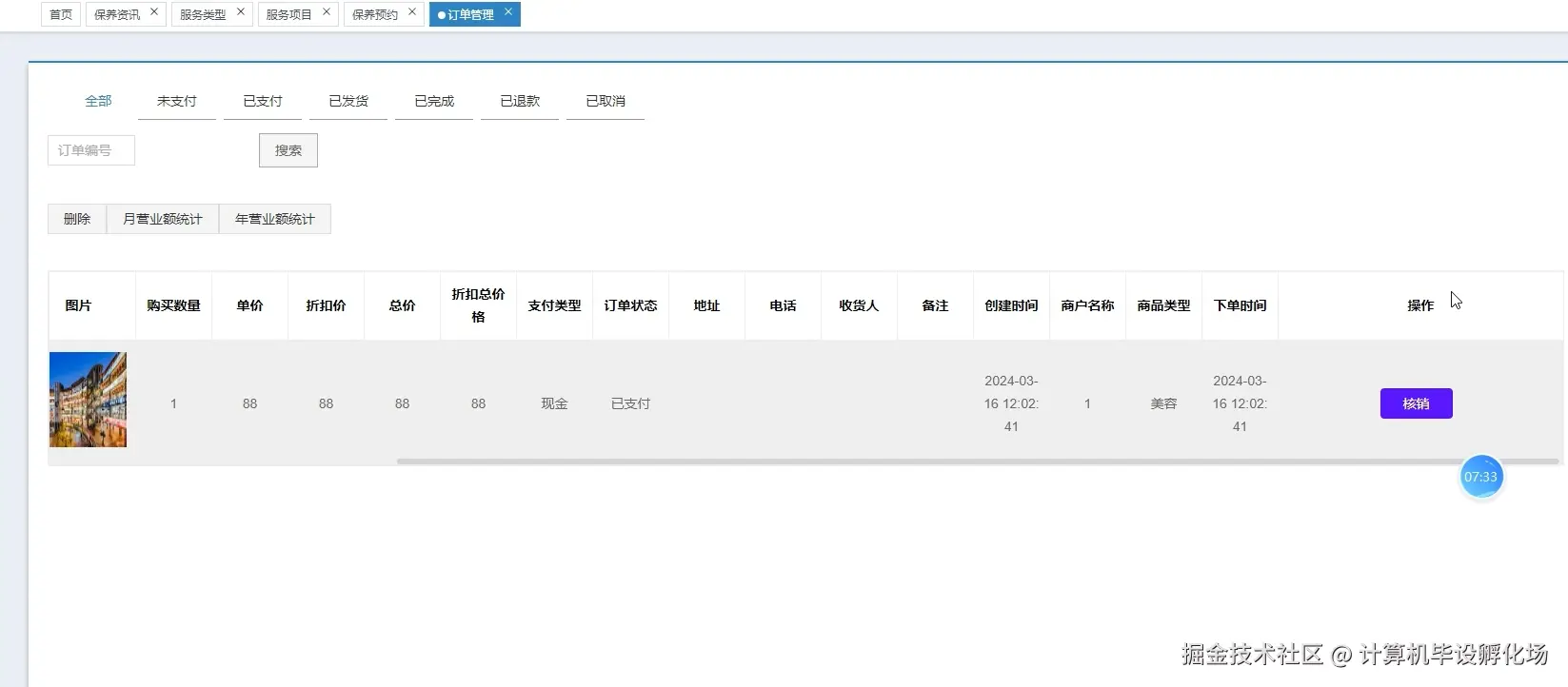Click the 现金 payment type cell
Viewport: 1568px width, 687px height.
tap(554, 403)
